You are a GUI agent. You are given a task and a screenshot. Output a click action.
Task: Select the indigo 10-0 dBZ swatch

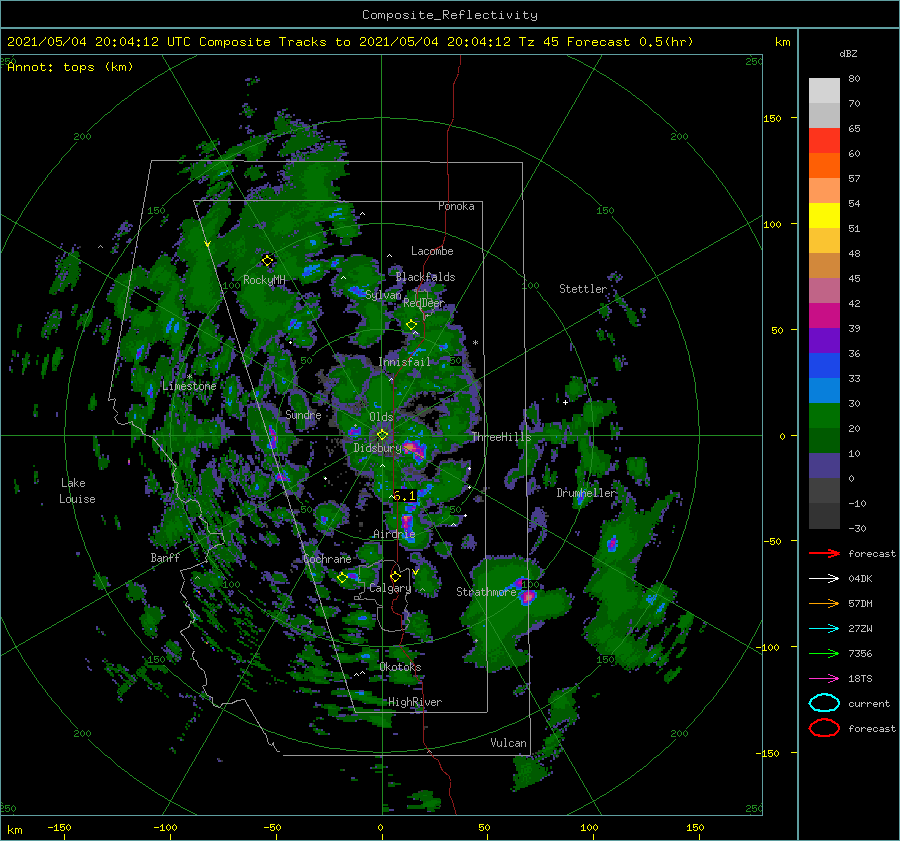[x=824, y=466]
